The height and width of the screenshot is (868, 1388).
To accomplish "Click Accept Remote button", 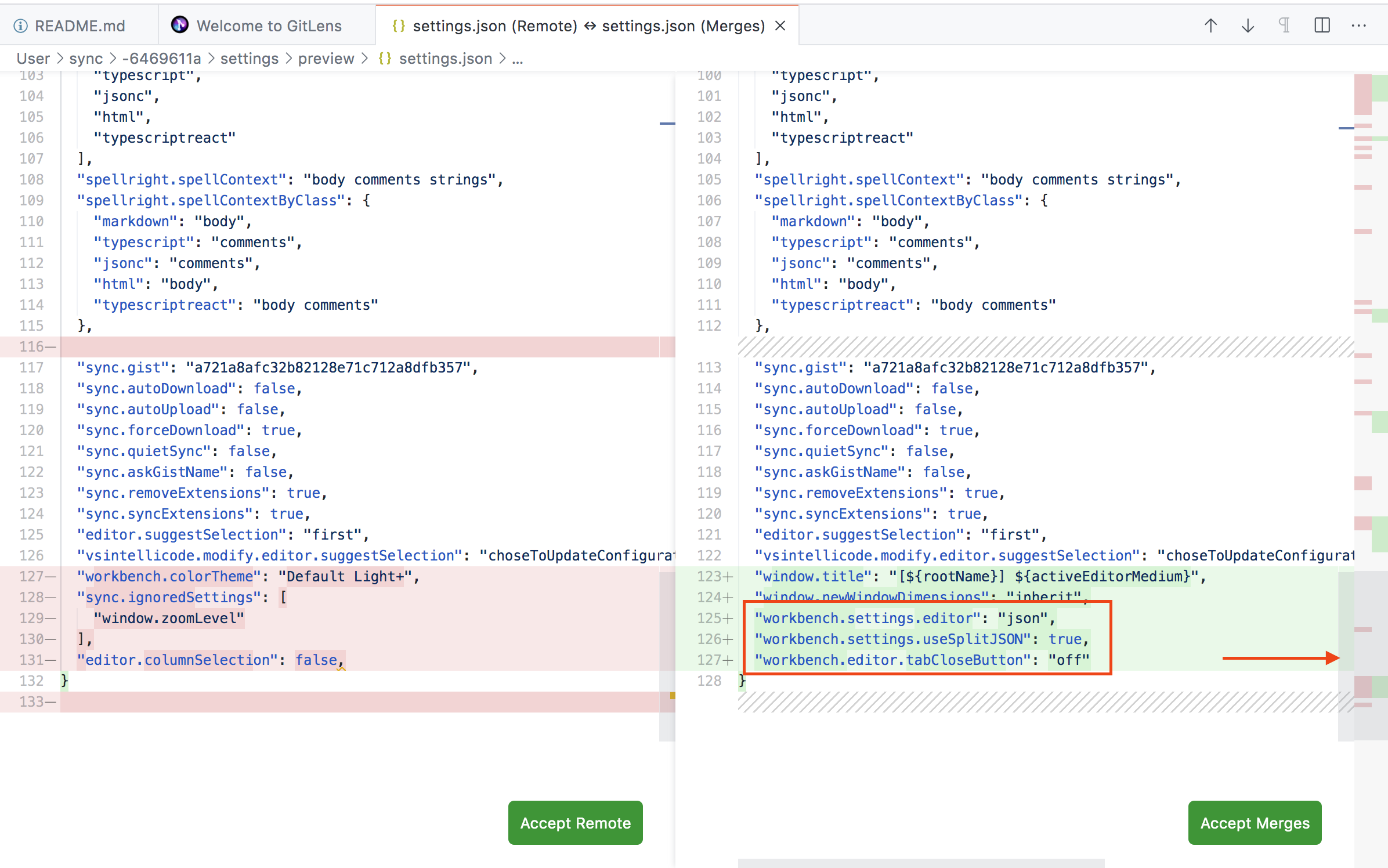I will pyautogui.click(x=575, y=823).
